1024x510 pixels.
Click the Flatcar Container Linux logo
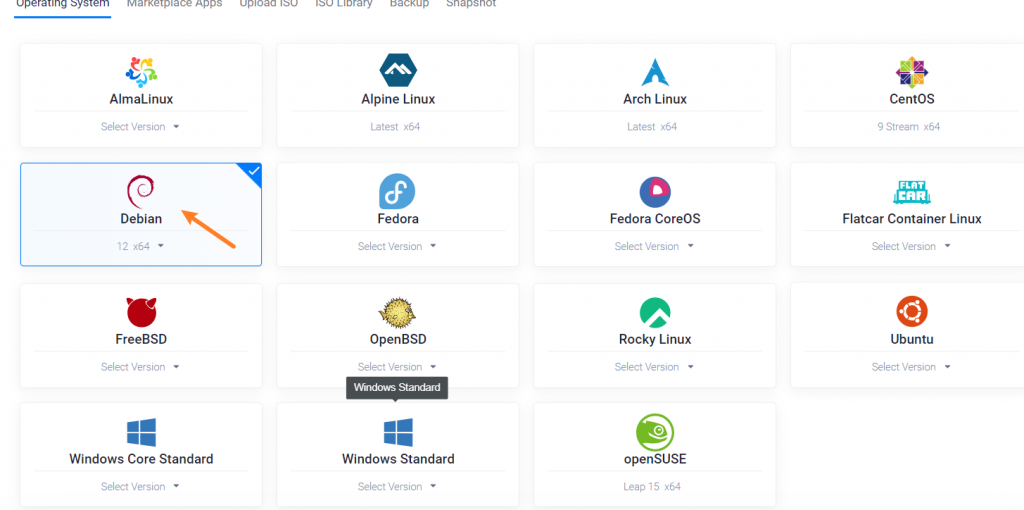pos(911,191)
